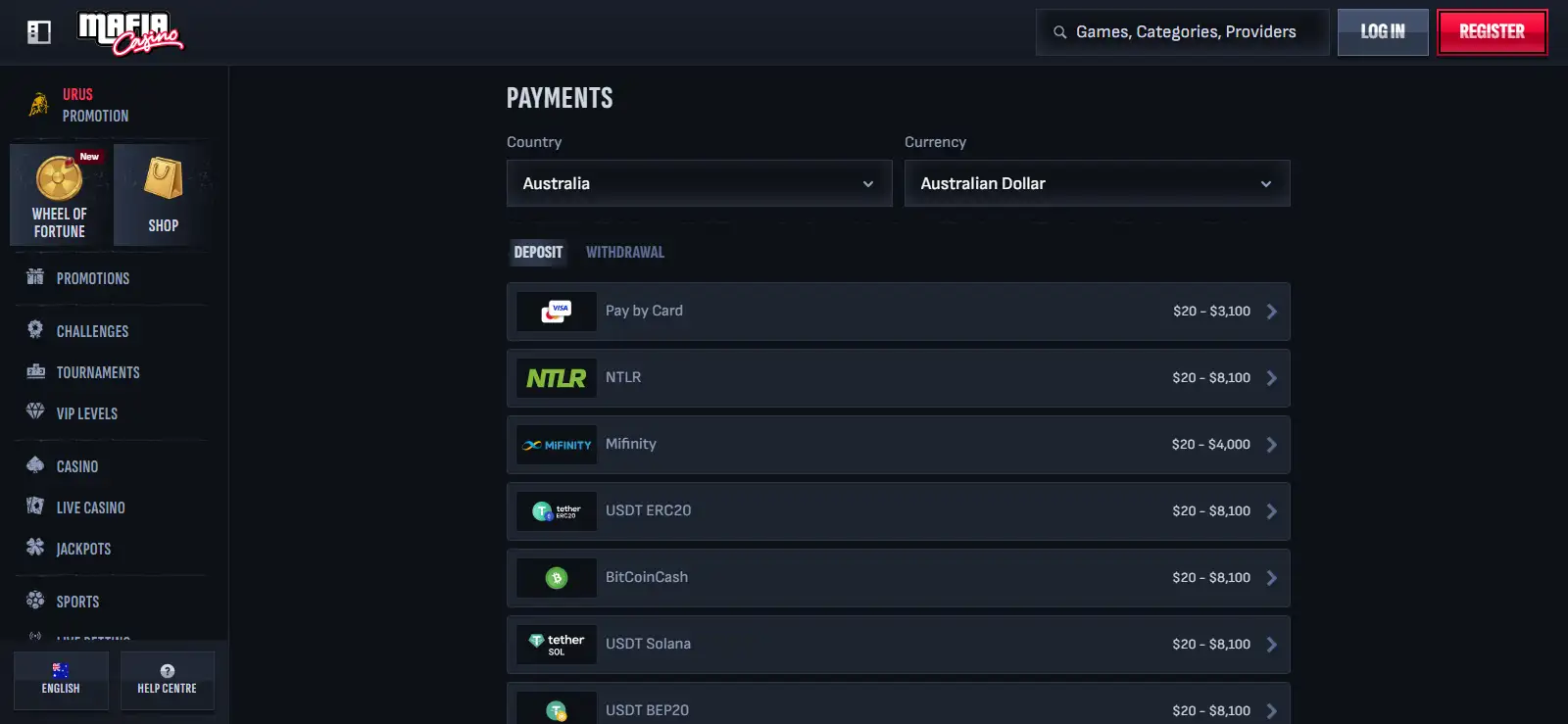1568x724 pixels.
Task: Click the VIP Levels diamond icon
Action: click(35, 411)
